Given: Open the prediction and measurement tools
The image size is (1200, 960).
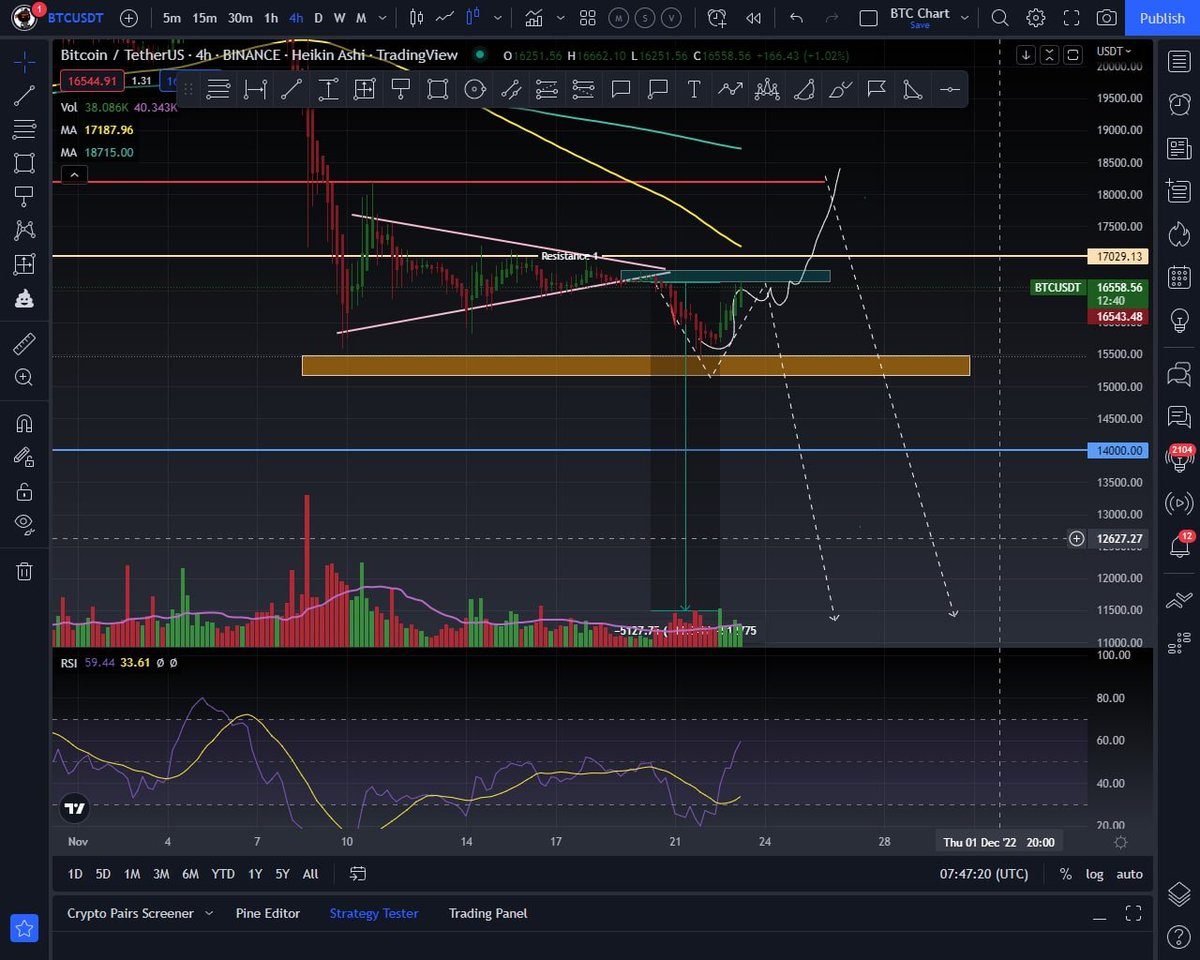Looking at the screenshot, I should coord(24,264).
